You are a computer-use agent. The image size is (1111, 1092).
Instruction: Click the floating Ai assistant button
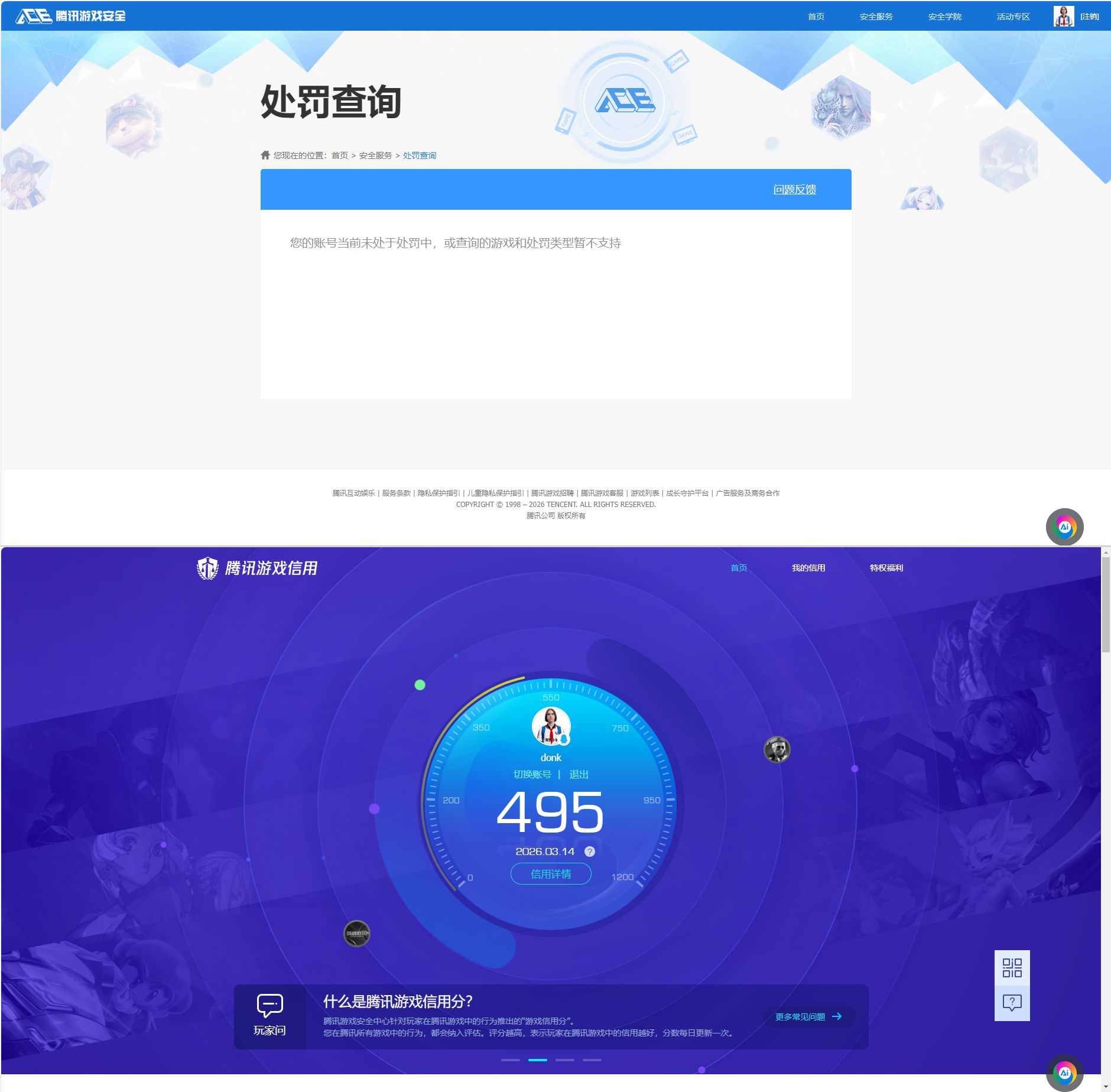(1065, 526)
